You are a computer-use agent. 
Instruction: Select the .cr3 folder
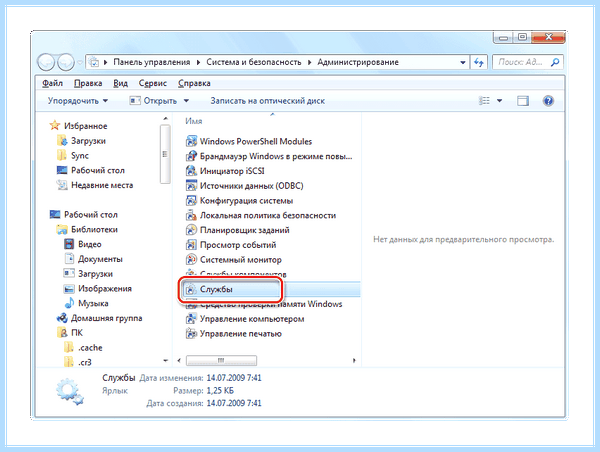point(78,362)
